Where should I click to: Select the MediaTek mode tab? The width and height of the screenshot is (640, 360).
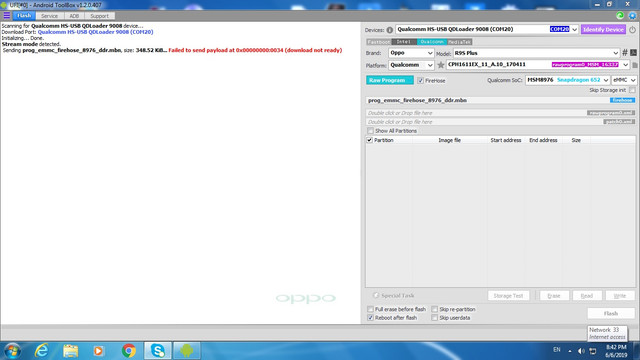coord(460,42)
